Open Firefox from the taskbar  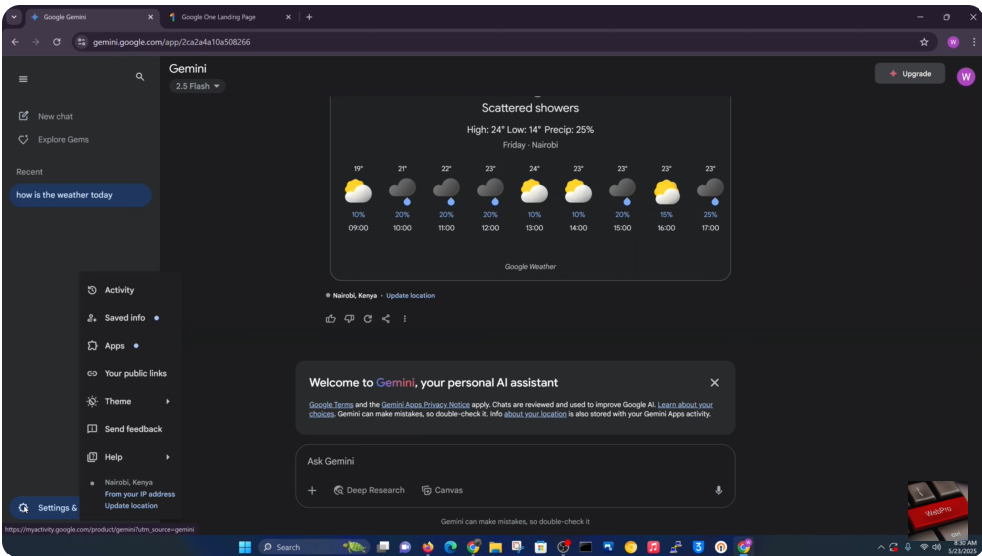428,547
